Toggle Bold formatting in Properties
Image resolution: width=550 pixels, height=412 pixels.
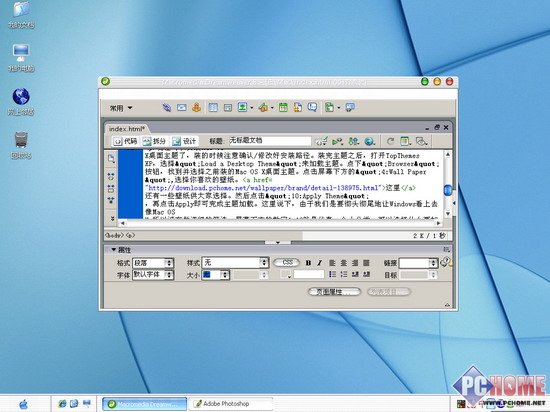click(308, 263)
